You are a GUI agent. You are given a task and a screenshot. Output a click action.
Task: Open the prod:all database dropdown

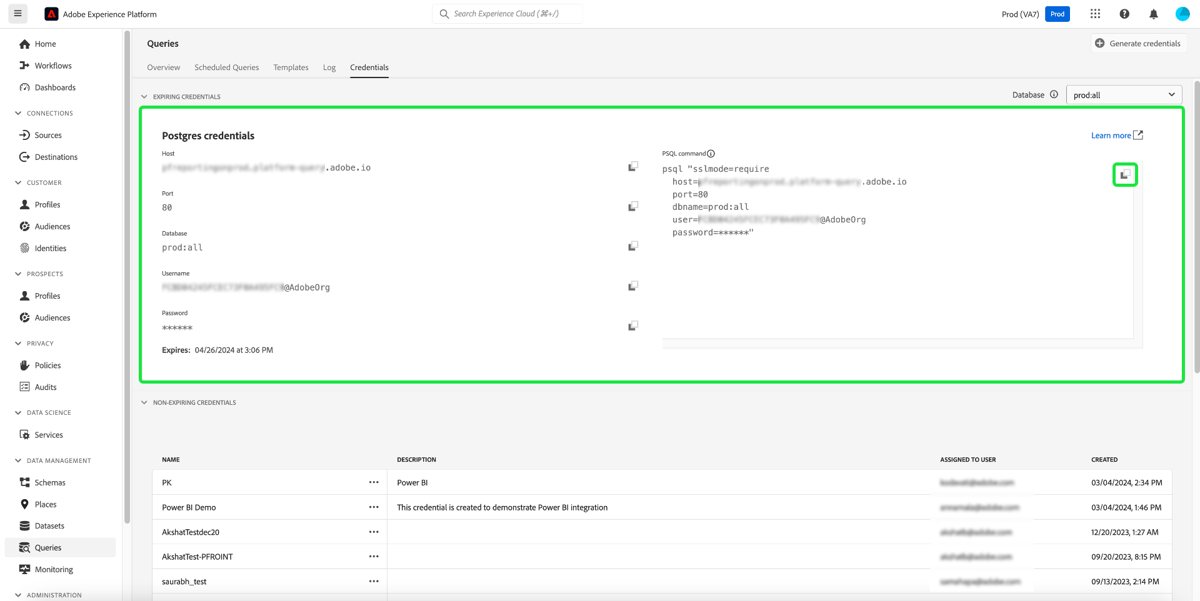tap(1122, 94)
